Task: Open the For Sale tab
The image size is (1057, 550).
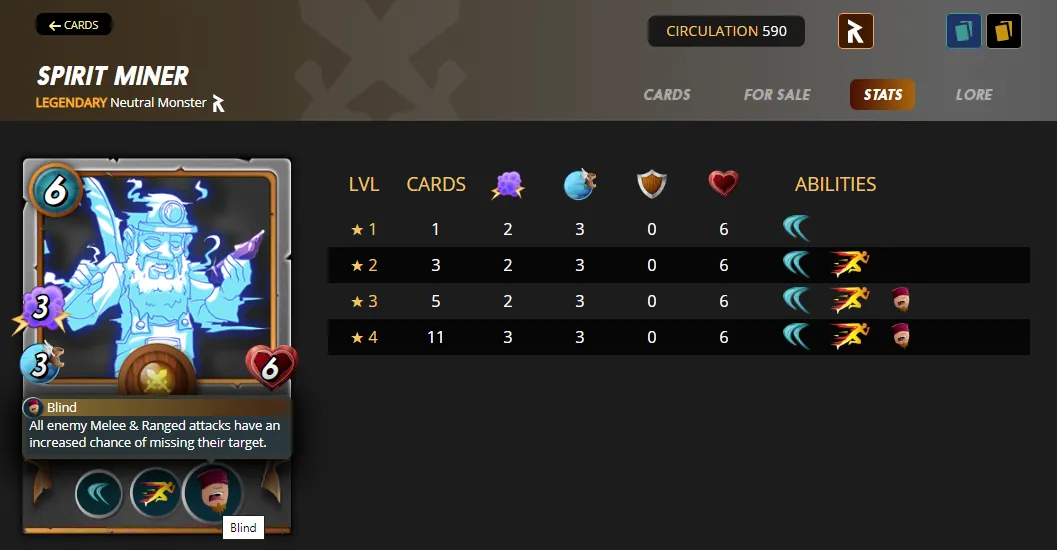Action: (x=777, y=94)
